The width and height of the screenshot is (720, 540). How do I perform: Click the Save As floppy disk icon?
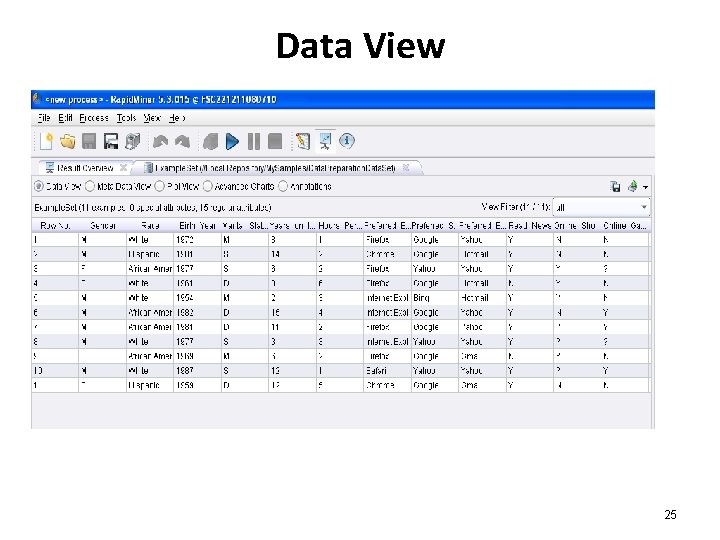pyautogui.click(x=111, y=141)
